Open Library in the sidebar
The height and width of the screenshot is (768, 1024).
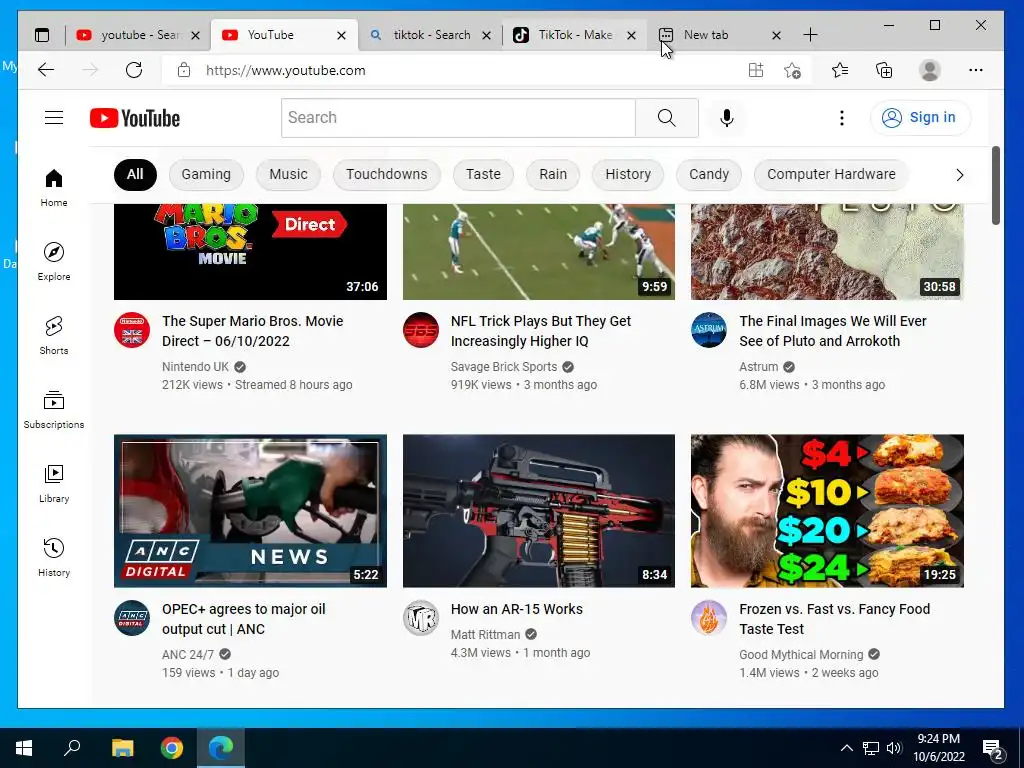tap(54, 483)
